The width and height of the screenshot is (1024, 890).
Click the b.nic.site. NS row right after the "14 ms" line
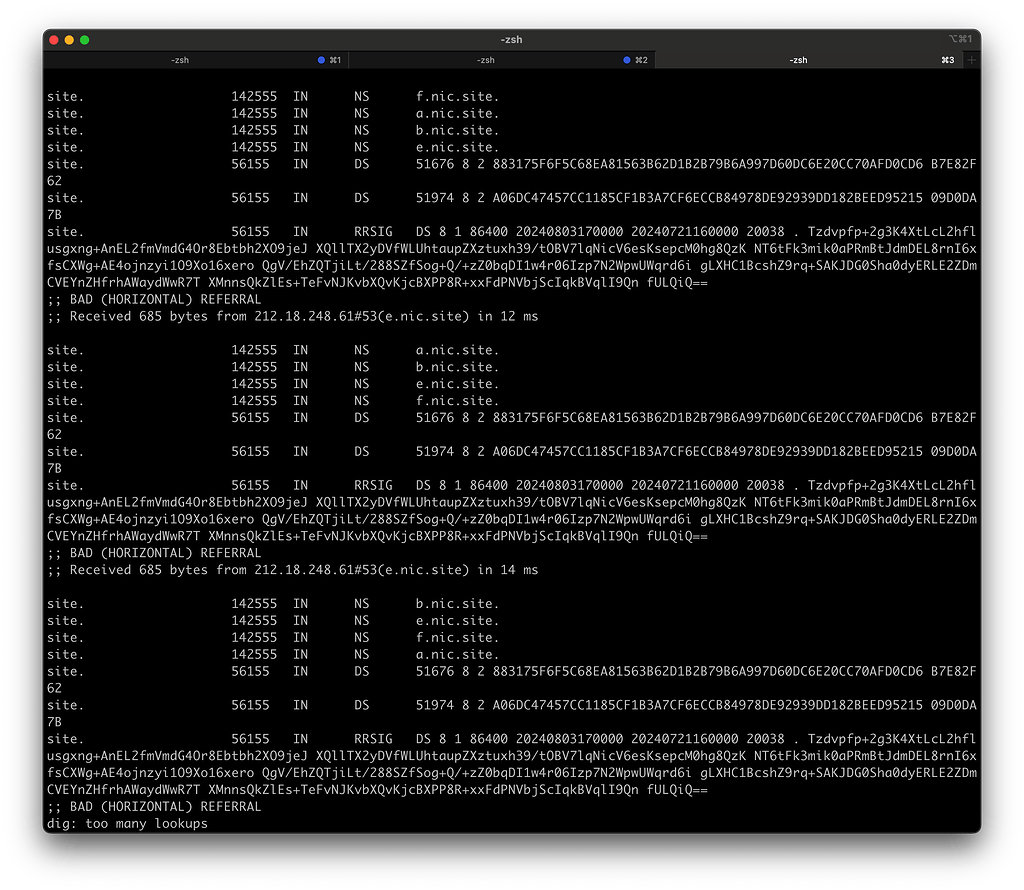[x=273, y=604]
